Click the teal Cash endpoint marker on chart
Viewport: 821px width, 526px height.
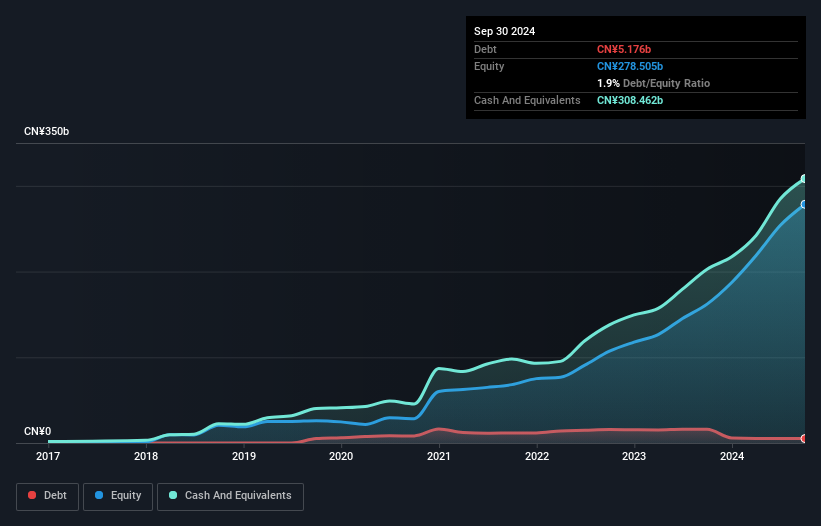coord(804,179)
